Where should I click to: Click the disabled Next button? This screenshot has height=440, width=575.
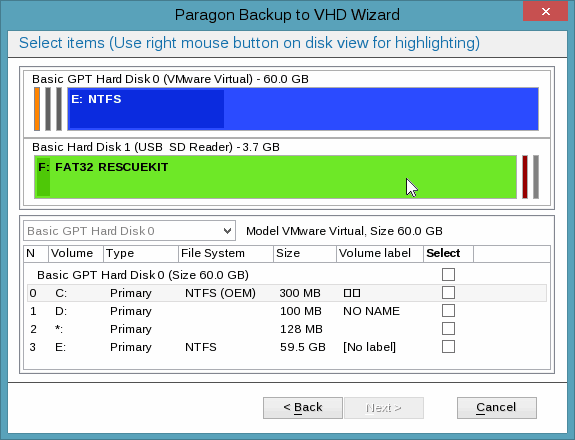(384, 408)
